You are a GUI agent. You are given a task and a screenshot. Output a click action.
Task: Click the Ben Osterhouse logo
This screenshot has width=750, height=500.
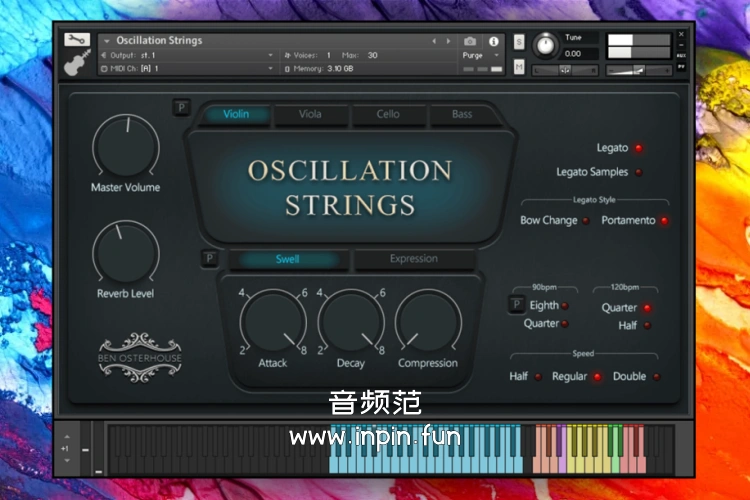coord(140,358)
